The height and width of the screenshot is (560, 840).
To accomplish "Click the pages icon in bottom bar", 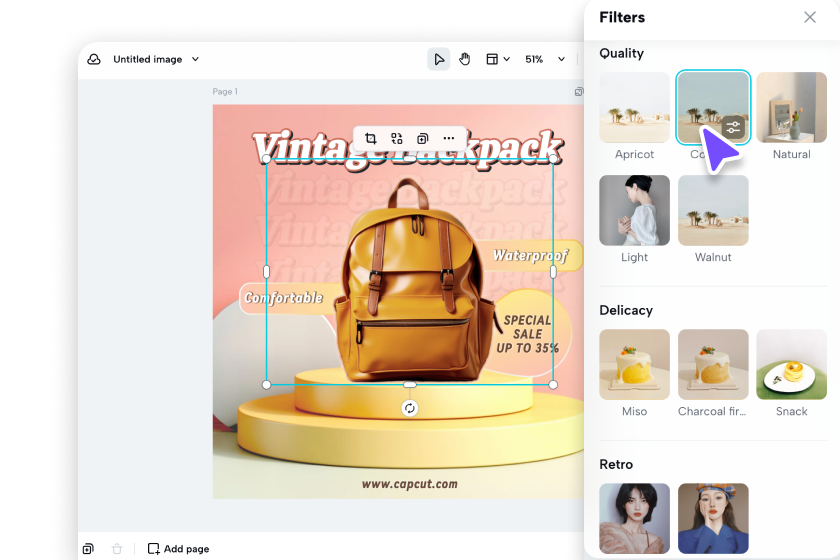I will tap(88, 549).
